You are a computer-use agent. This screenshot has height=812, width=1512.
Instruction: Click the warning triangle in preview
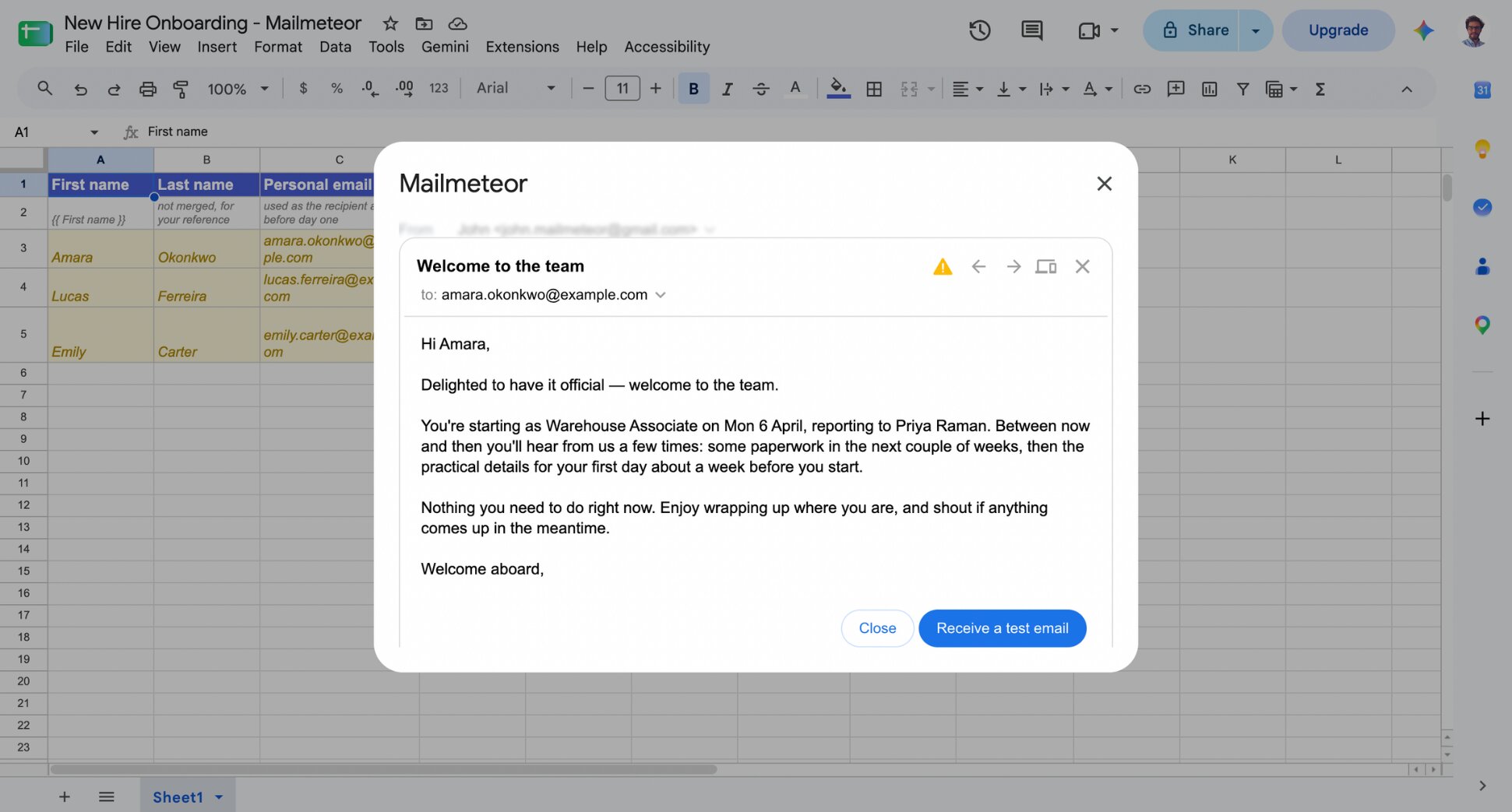pos(943,267)
